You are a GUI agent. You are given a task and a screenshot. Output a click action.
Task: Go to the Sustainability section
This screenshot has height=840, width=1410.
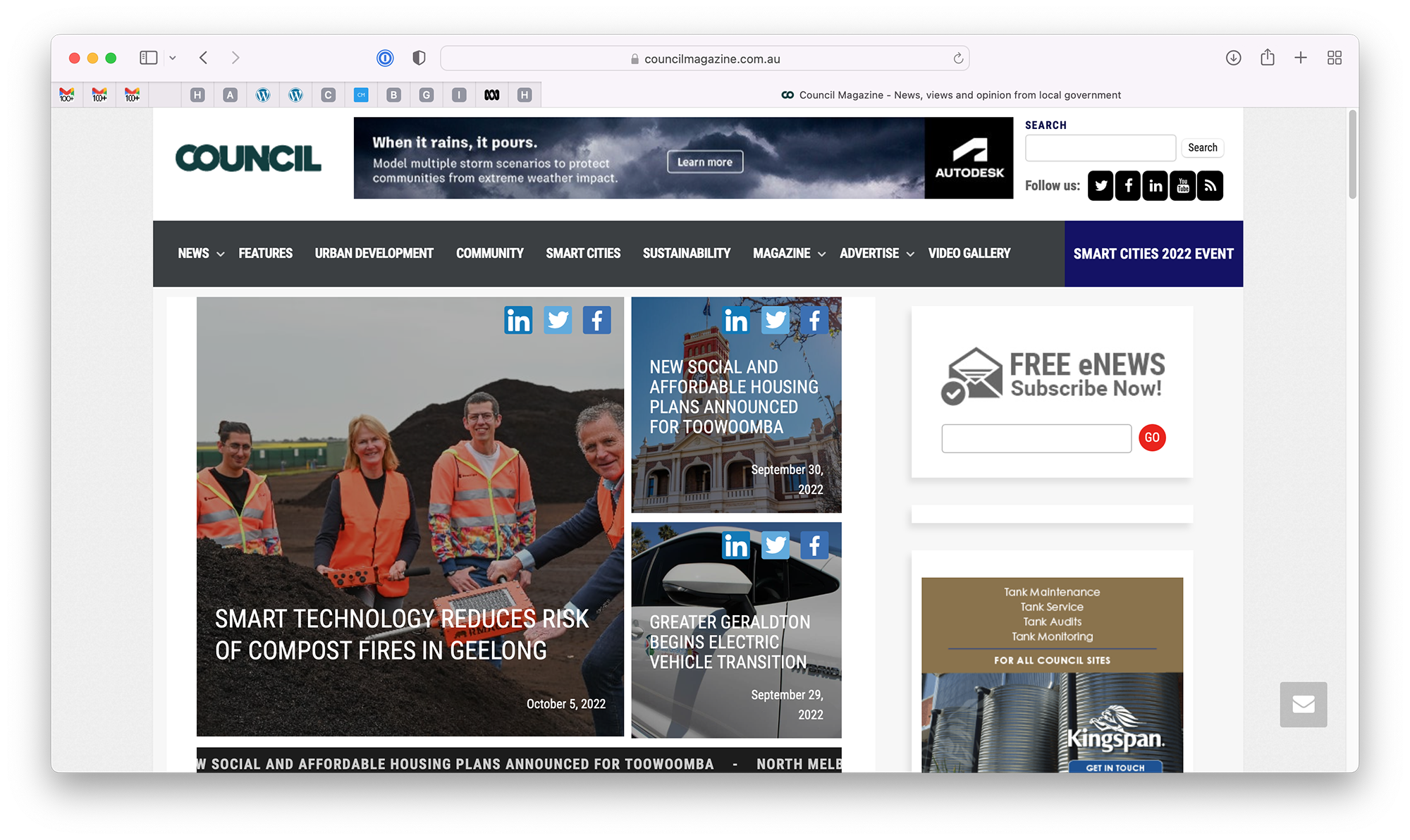tap(686, 254)
